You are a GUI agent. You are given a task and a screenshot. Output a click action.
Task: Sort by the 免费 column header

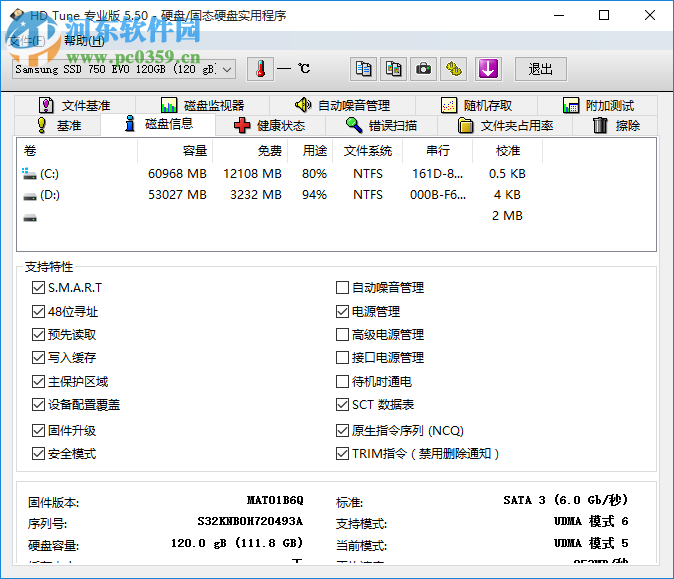pos(250,151)
